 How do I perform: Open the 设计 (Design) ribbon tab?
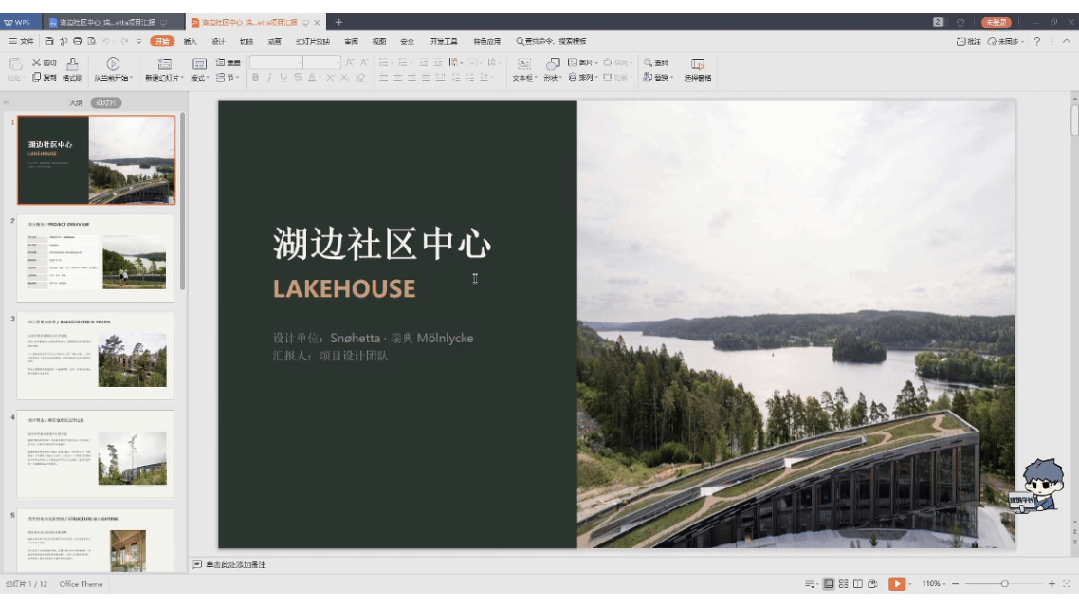218,41
